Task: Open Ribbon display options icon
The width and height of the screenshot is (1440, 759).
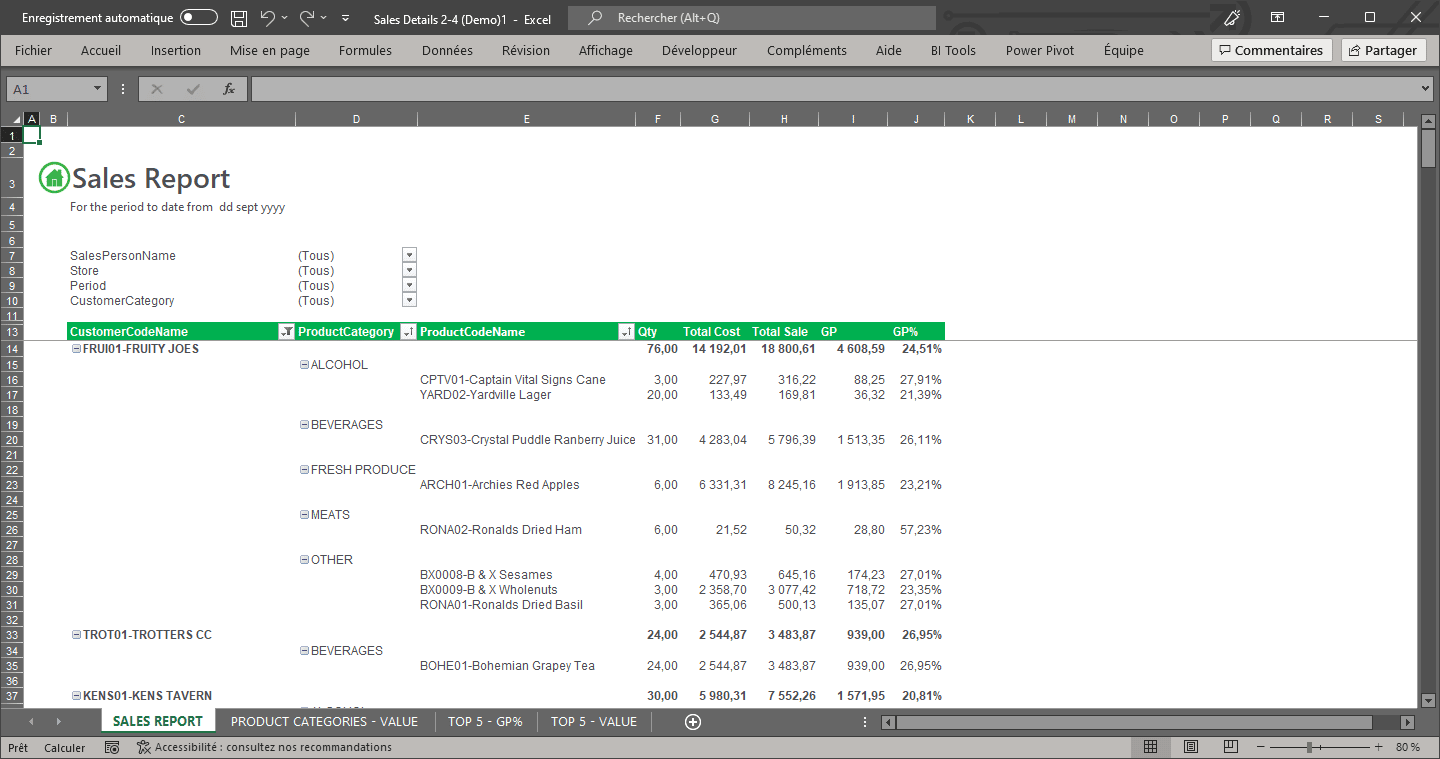Action: (x=1278, y=18)
